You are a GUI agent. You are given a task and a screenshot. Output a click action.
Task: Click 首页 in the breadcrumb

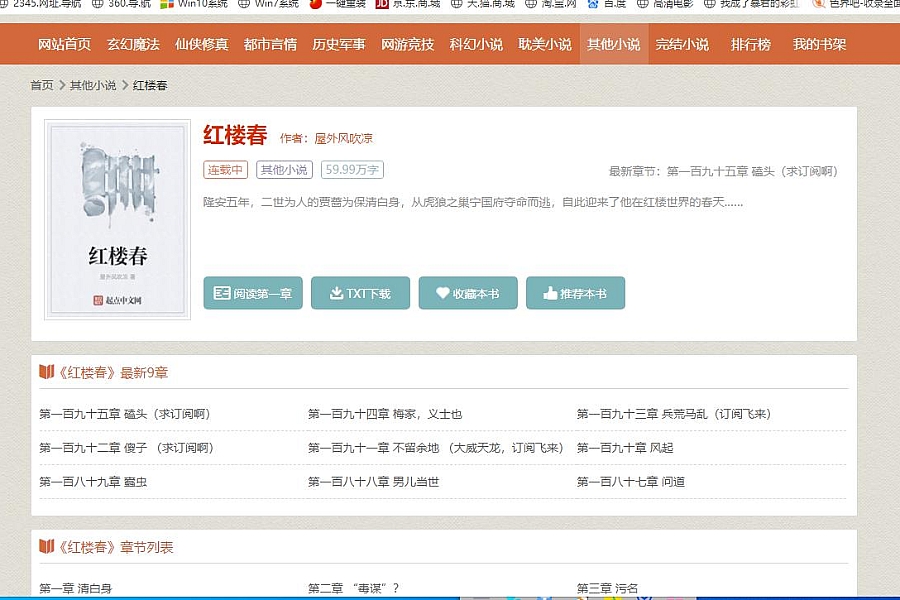pos(42,85)
